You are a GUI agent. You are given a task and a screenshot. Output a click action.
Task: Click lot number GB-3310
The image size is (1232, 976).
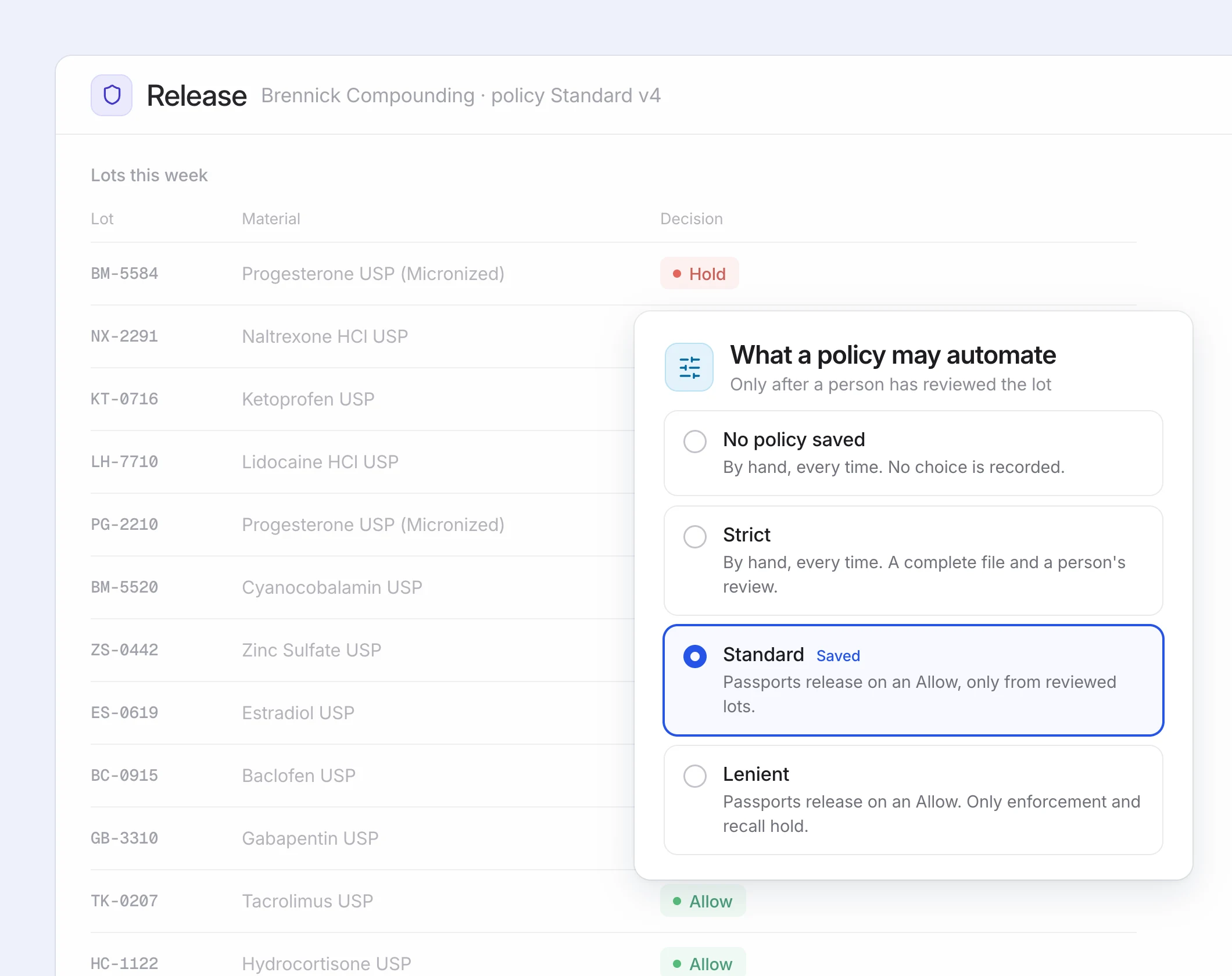click(125, 838)
